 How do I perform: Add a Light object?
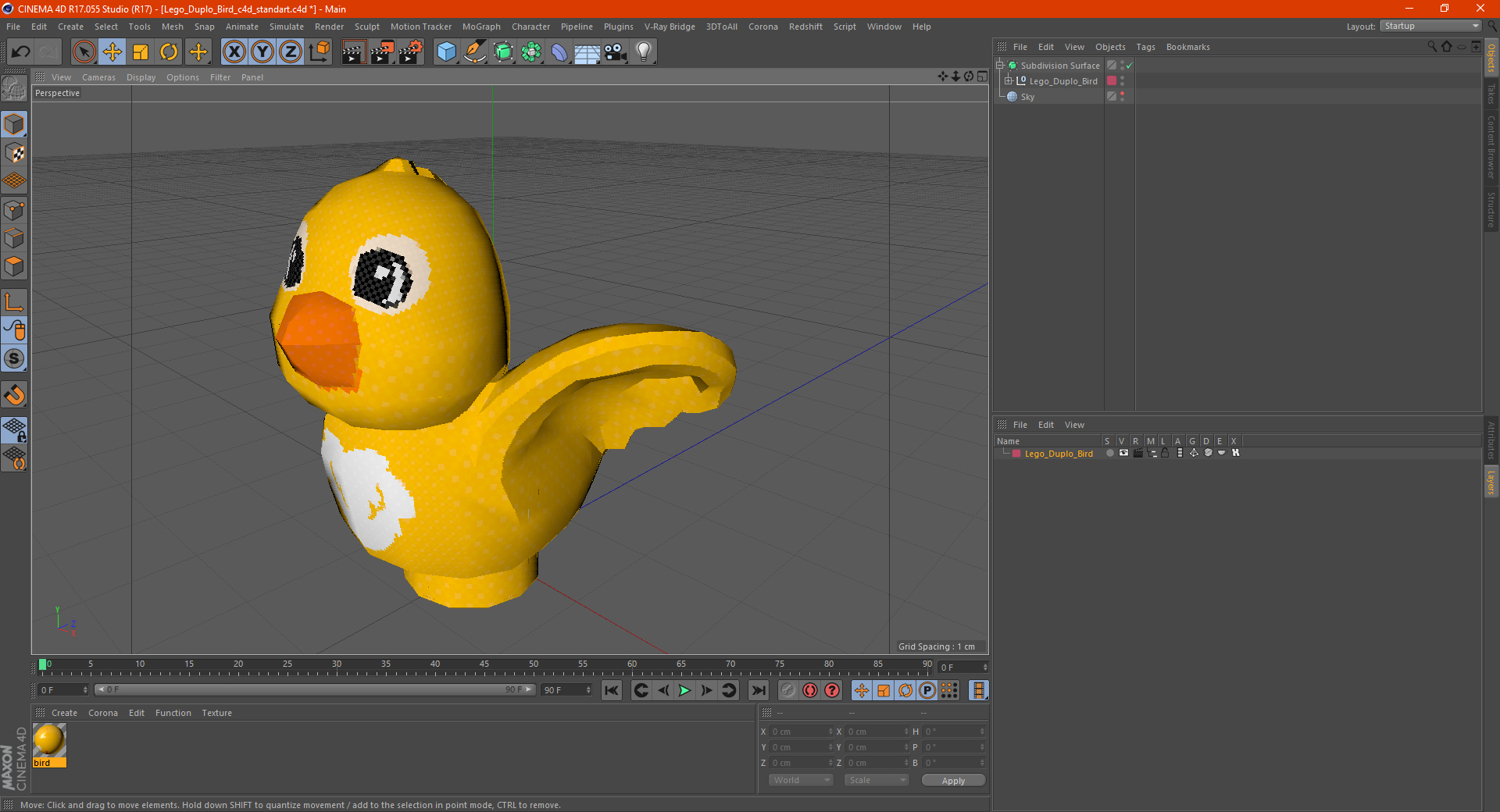[x=644, y=52]
